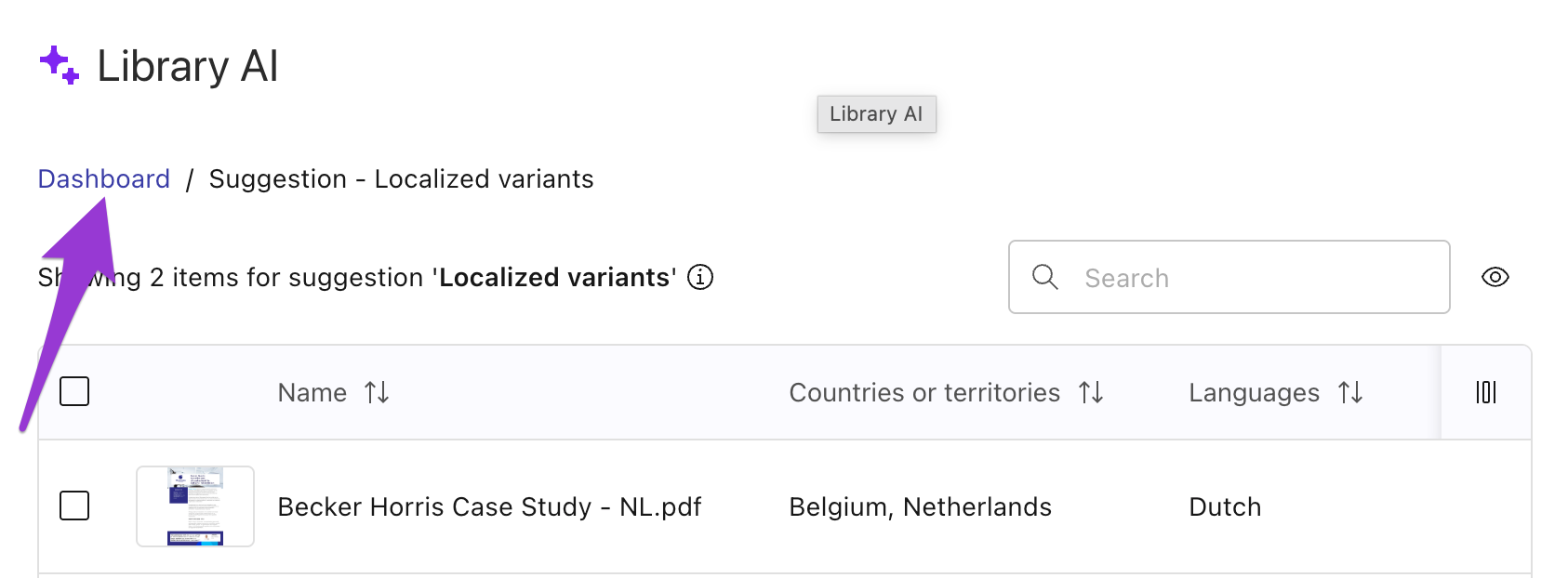Click the info icon next to Localized variants
Screen dimensions: 1568x578
pyautogui.click(x=700, y=277)
